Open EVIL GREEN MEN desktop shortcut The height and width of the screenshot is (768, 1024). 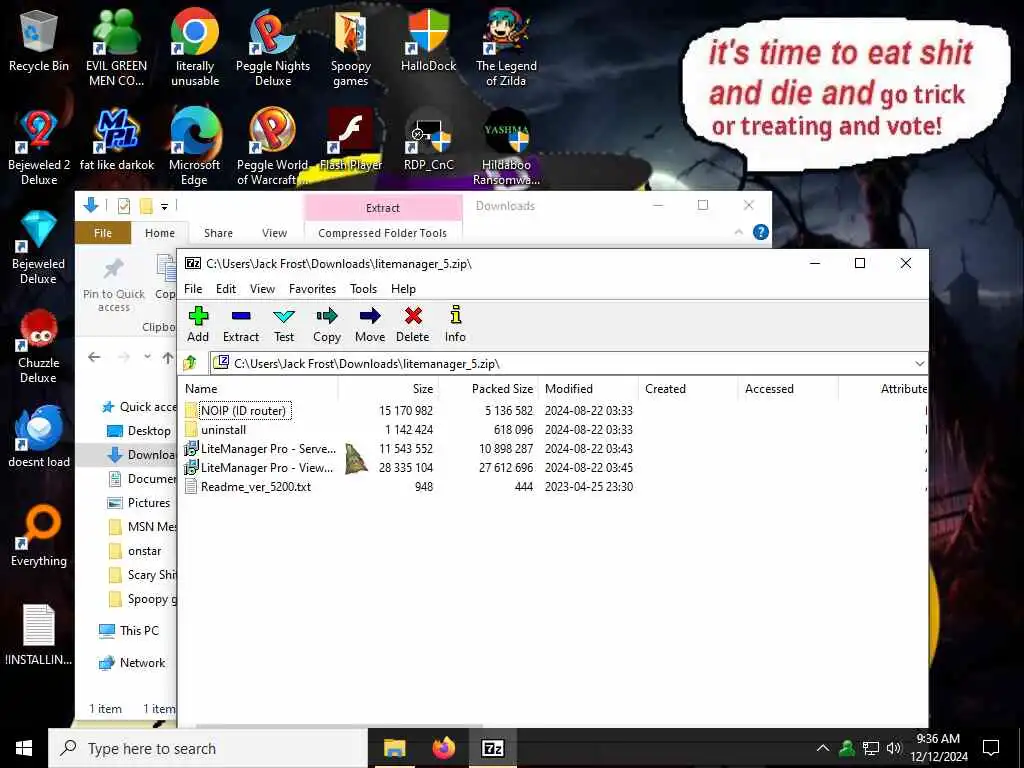pyautogui.click(x=116, y=48)
